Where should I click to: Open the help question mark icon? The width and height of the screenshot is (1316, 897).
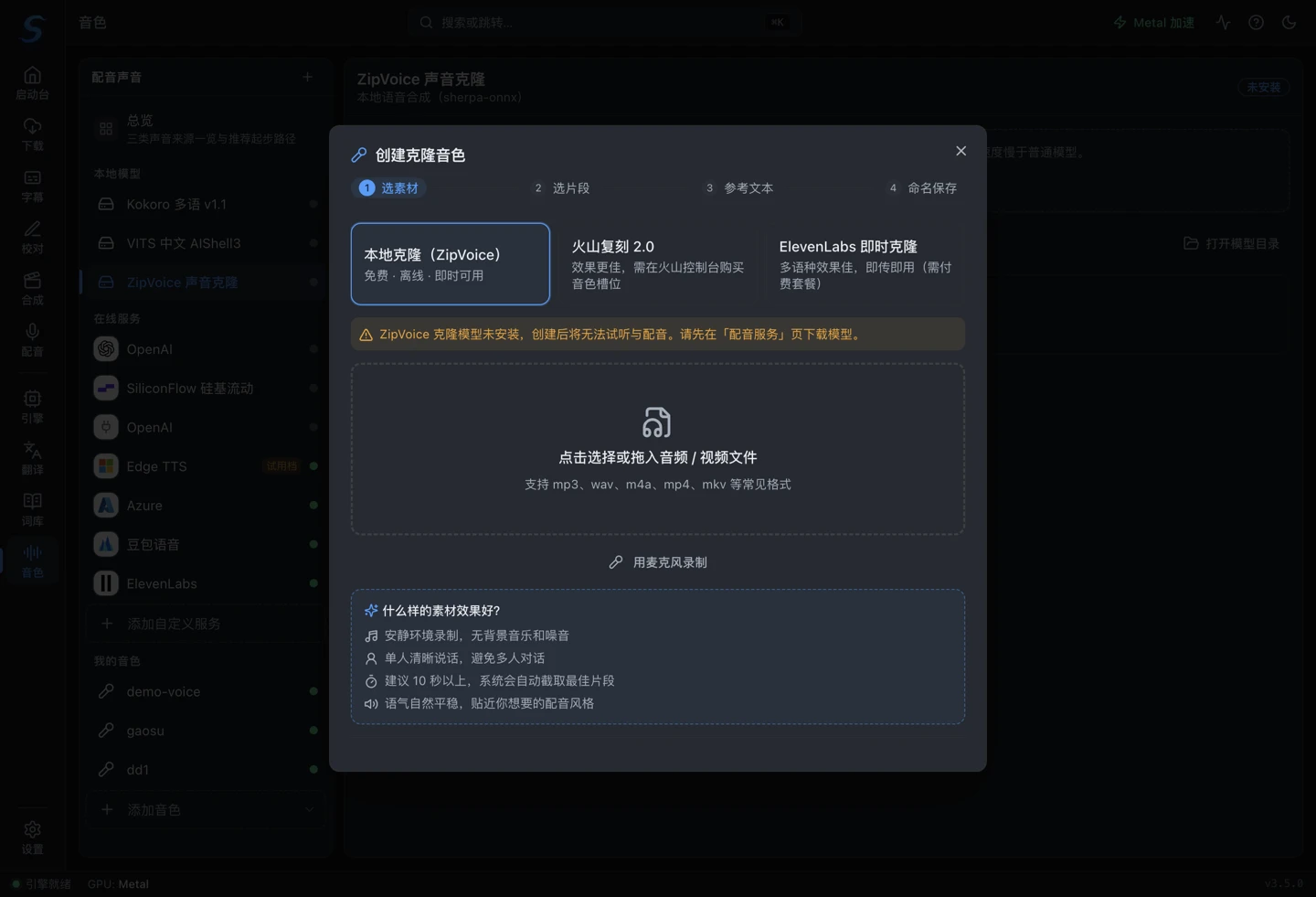click(1256, 22)
